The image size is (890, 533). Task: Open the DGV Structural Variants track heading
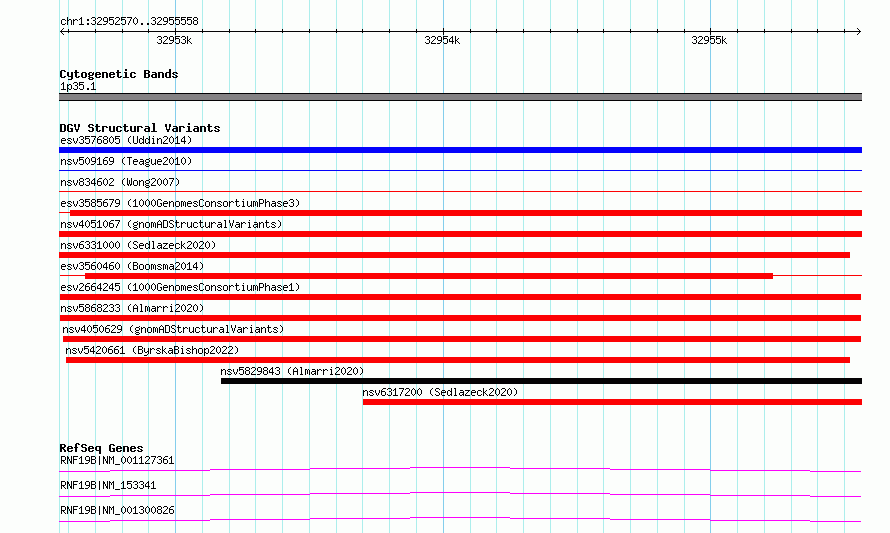(140, 128)
